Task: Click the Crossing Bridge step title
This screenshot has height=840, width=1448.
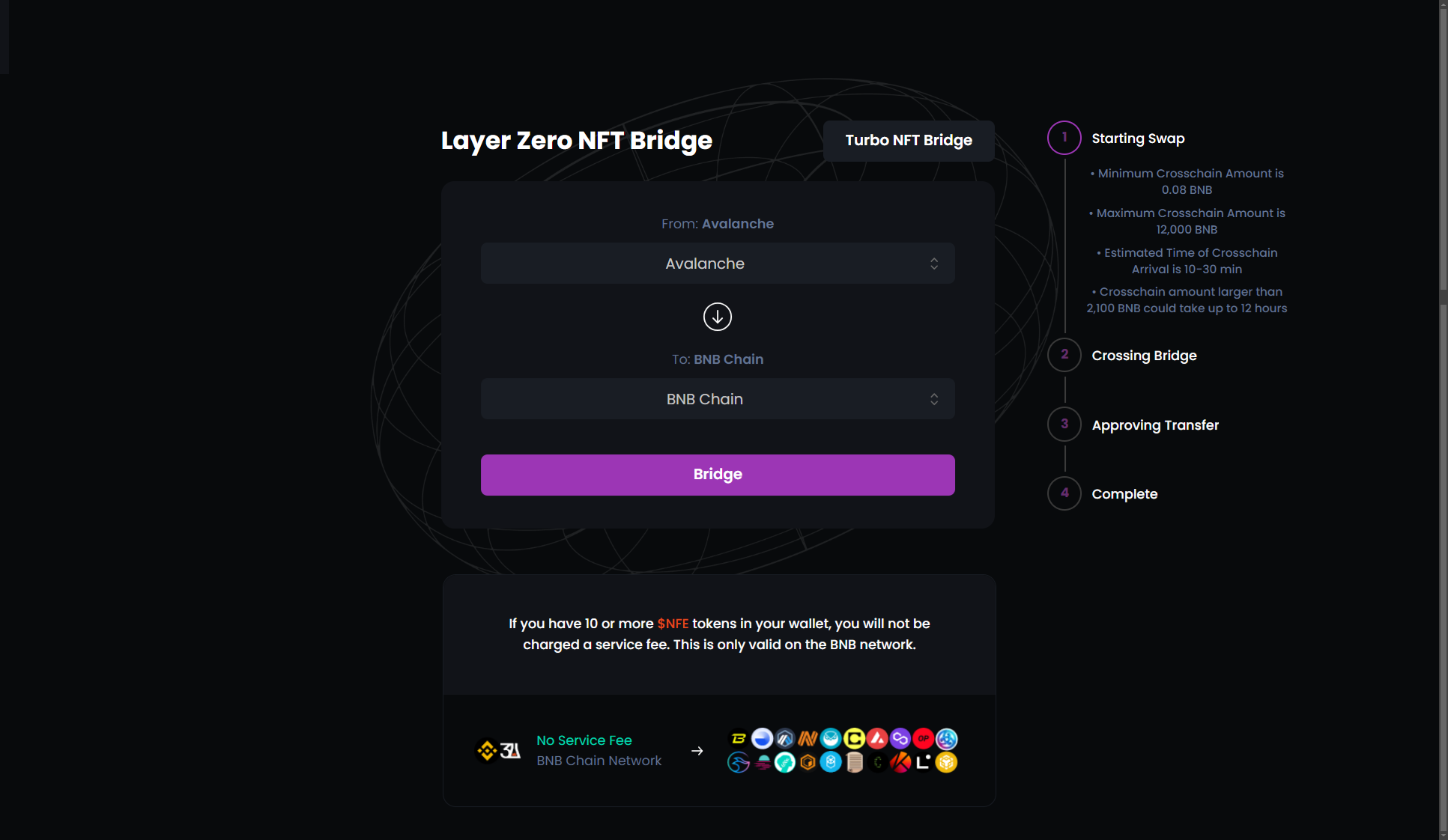Action: 1144,356
